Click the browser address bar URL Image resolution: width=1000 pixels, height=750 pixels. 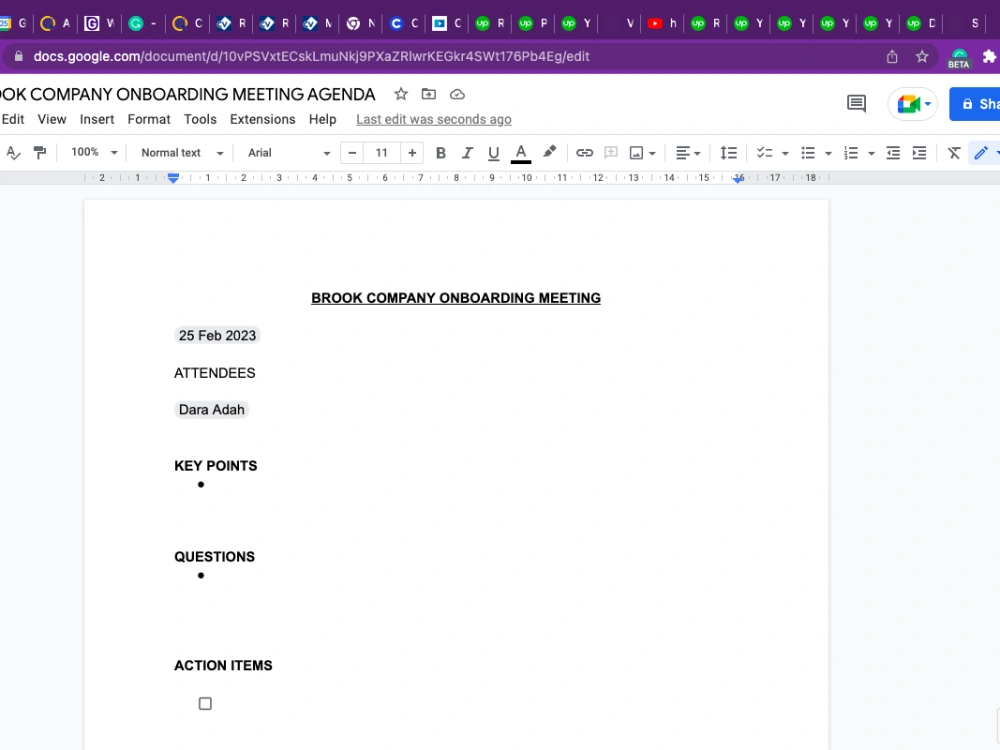[311, 56]
